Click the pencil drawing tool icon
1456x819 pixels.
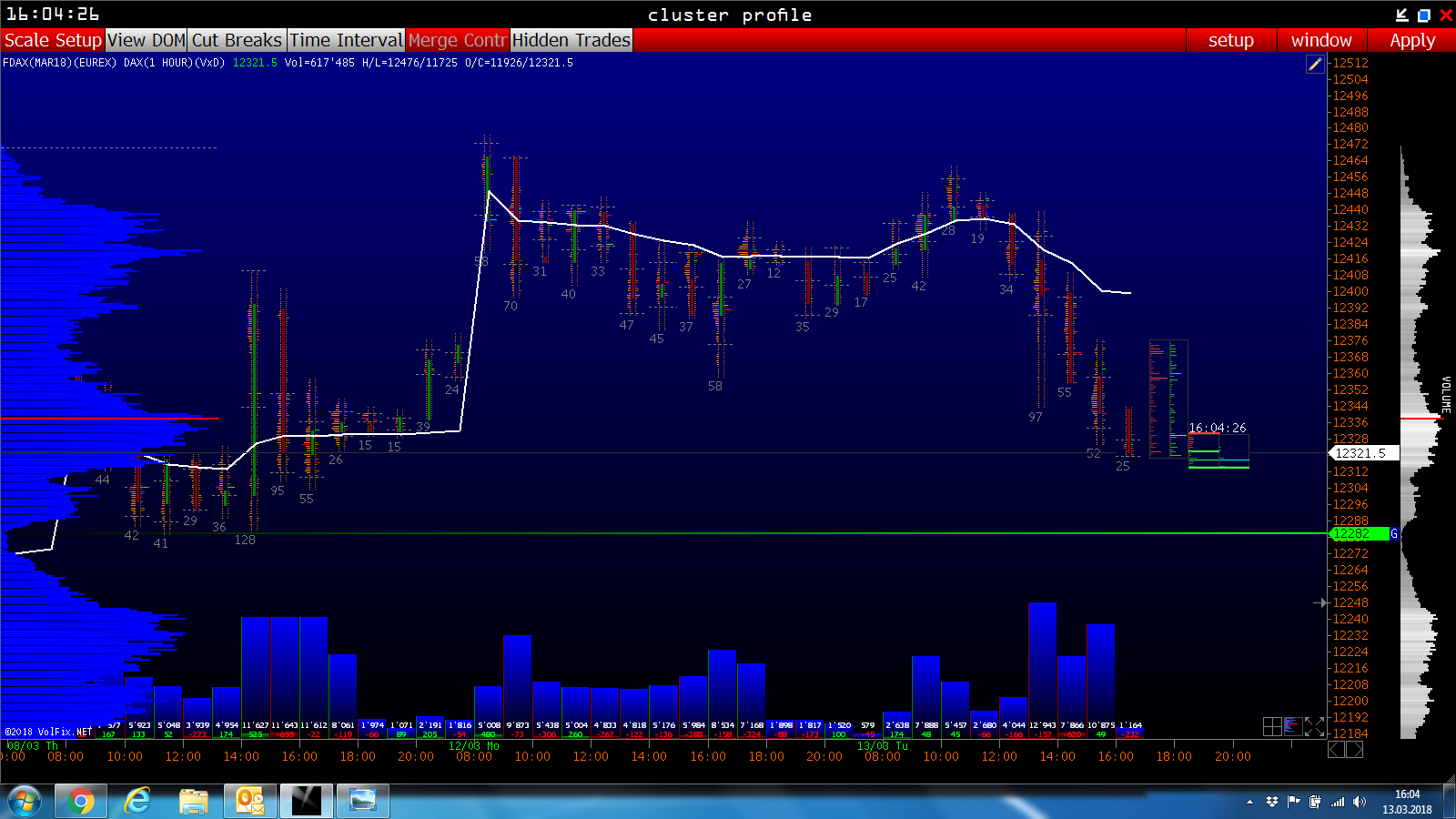[x=1315, y=64]
